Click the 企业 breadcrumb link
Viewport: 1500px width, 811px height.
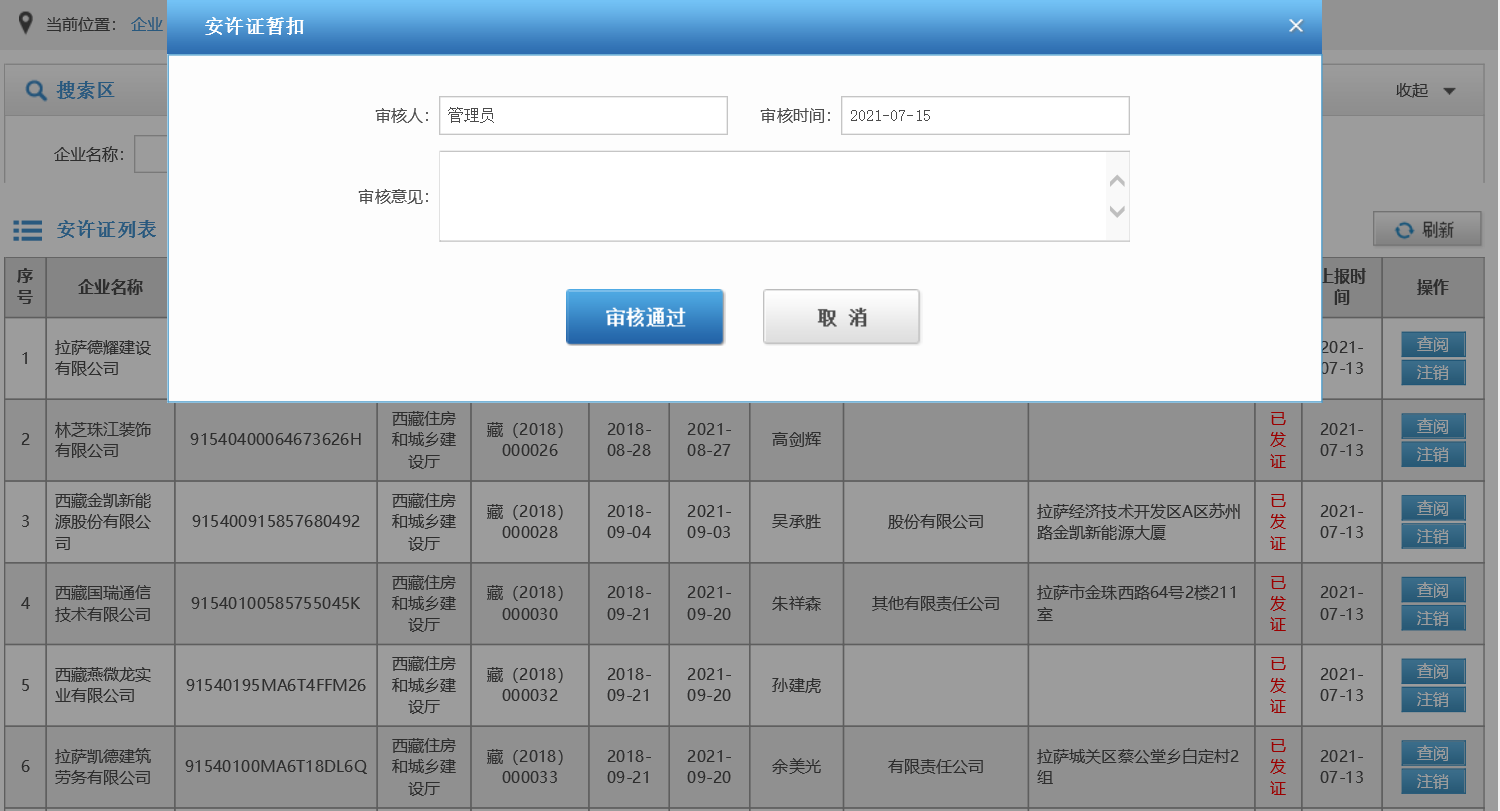pos(147,24)
